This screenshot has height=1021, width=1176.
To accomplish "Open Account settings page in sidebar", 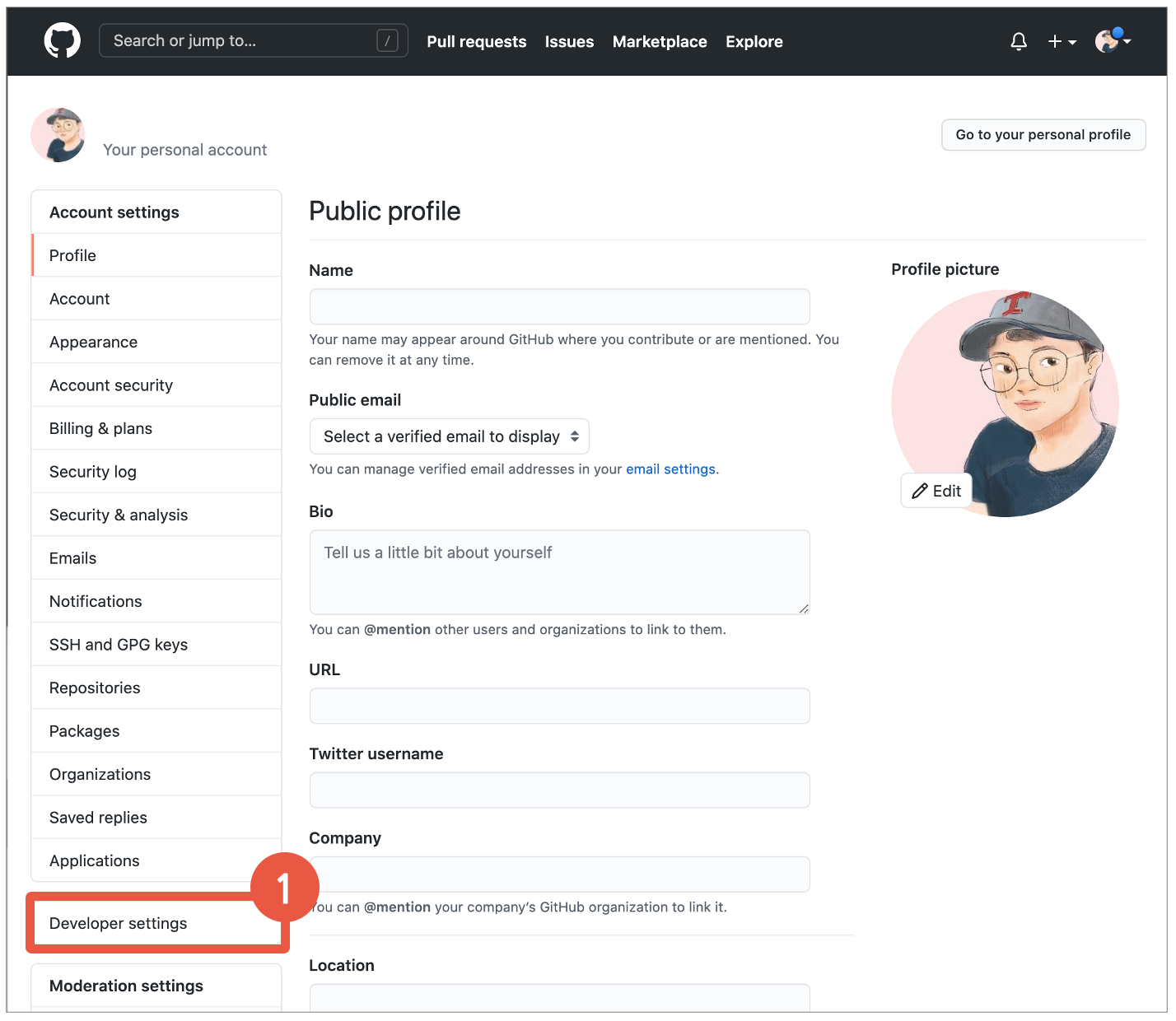I will coord(156,299).
